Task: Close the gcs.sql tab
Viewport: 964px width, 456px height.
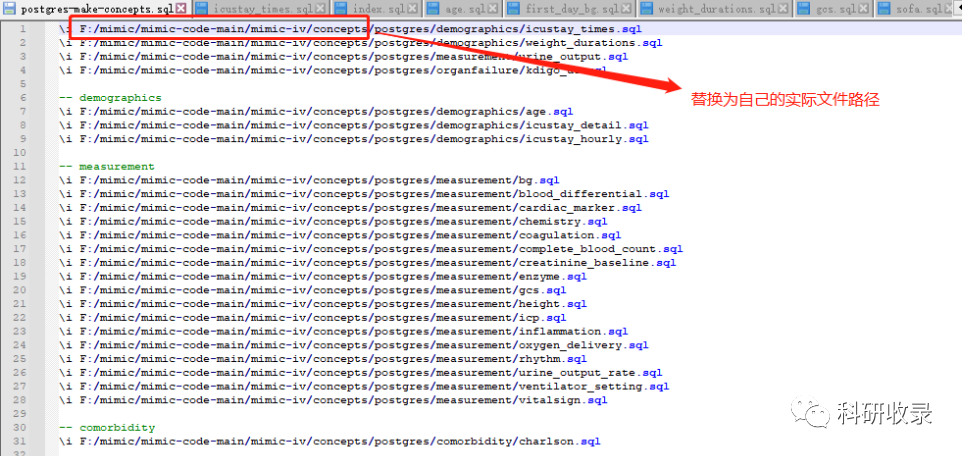Action: coord(862,9)
